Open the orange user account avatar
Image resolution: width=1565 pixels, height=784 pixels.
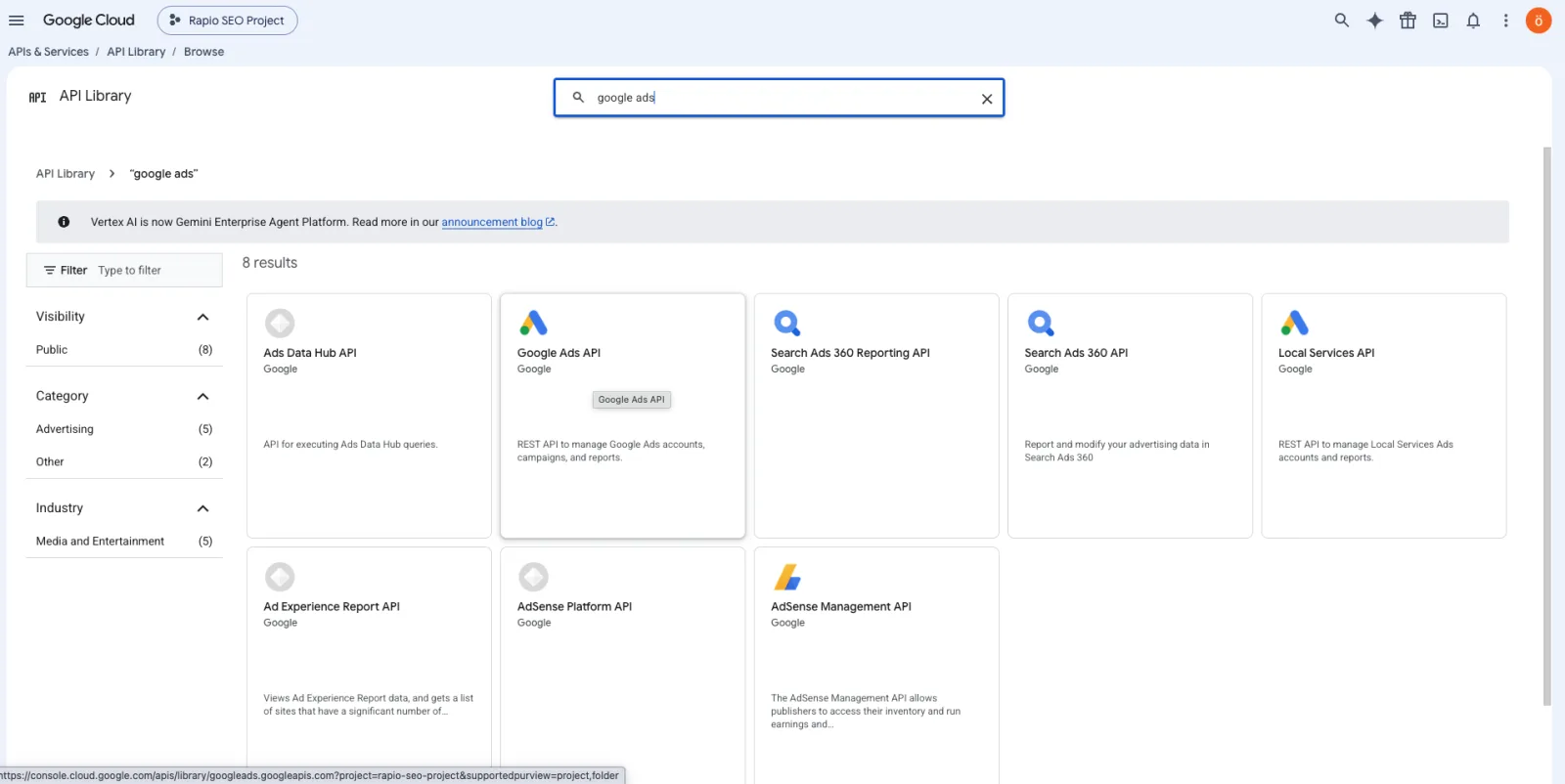coord(1539,21)
